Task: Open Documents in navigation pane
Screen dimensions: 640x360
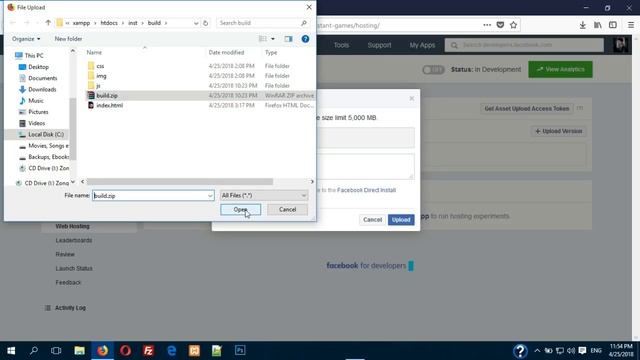Action: click(x=42, y=78)
